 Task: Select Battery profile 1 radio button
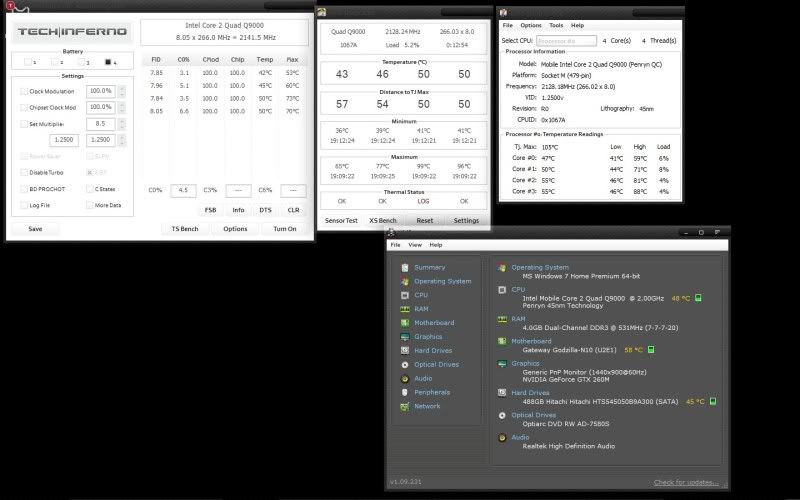[28, 62]
